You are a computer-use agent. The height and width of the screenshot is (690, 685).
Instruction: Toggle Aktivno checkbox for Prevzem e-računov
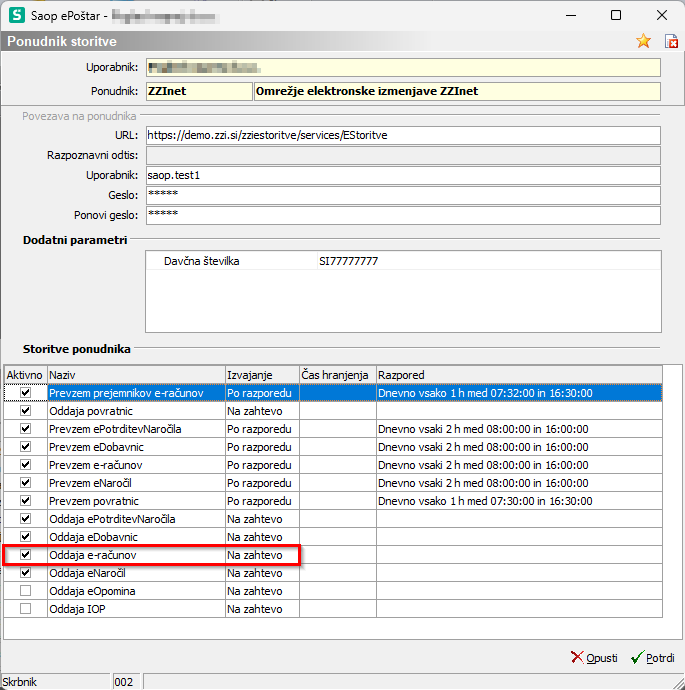click(26, 465)
